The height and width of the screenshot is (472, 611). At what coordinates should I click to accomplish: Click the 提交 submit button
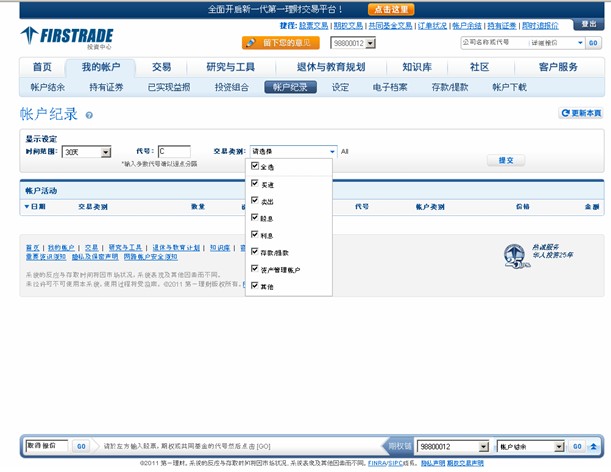[x=506, y=160]
